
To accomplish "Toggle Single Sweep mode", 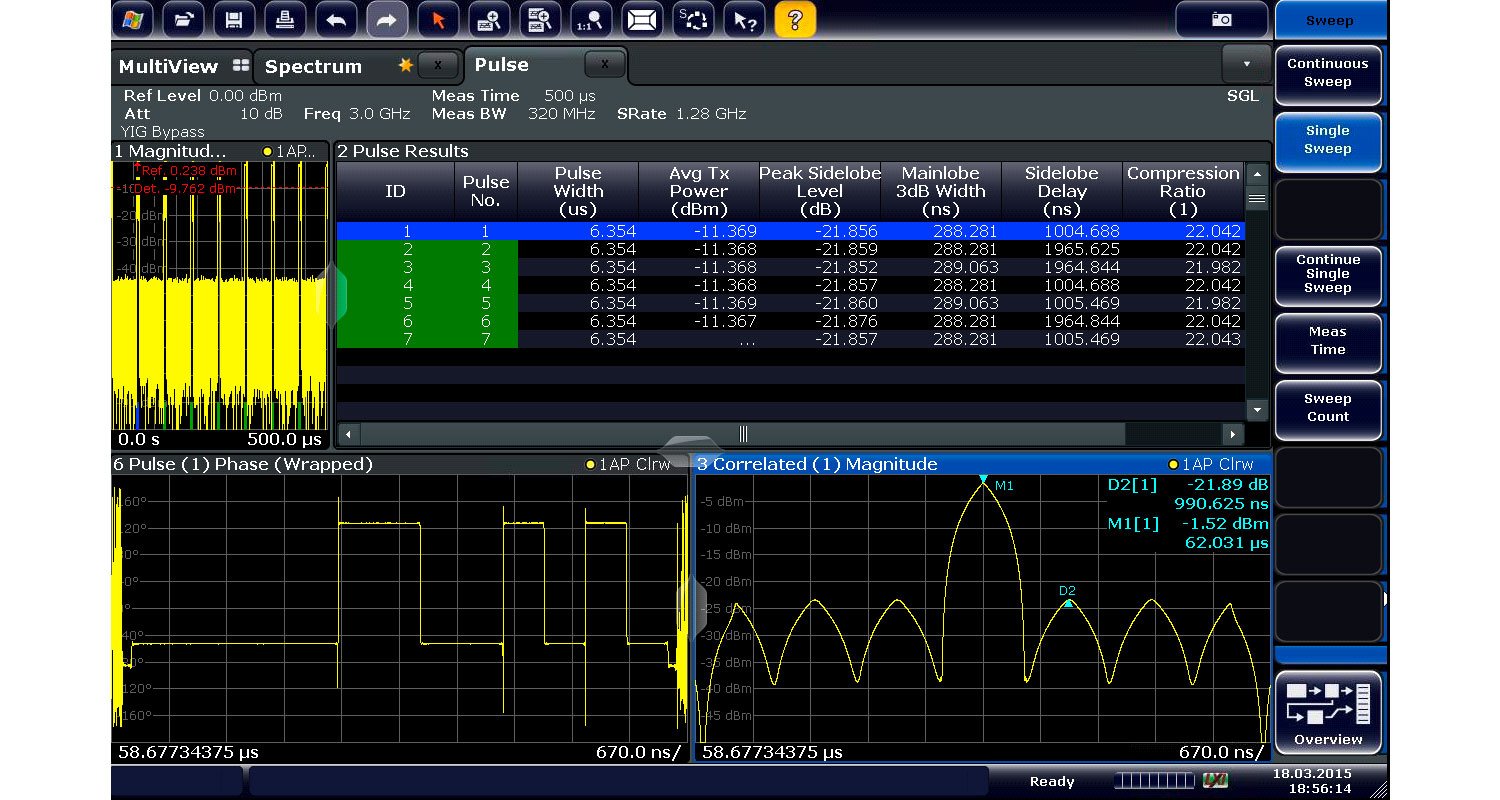I will click(x=1327, y=140).
